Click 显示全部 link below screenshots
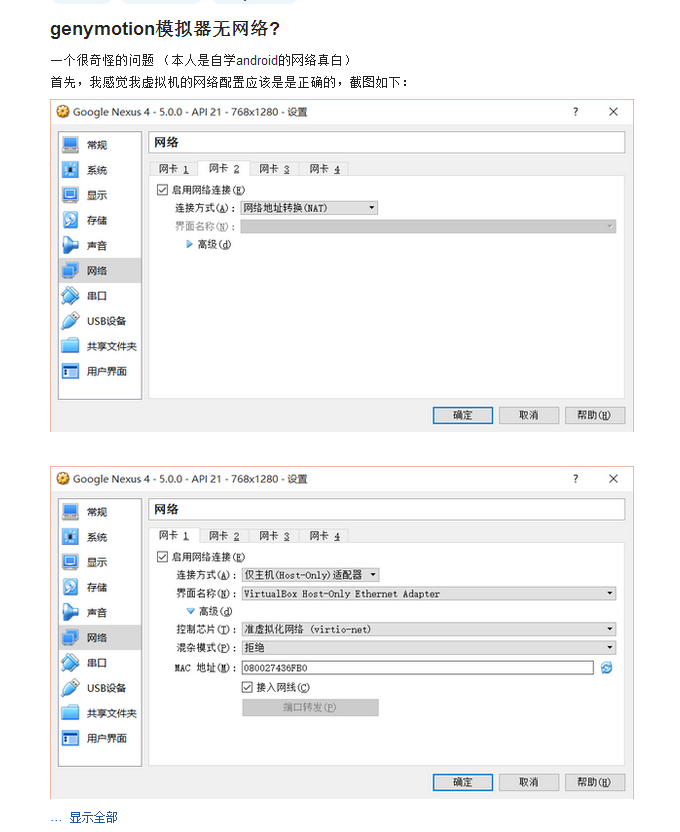The width and height of the screenshot is (680, 832). [x=93, y=817]
